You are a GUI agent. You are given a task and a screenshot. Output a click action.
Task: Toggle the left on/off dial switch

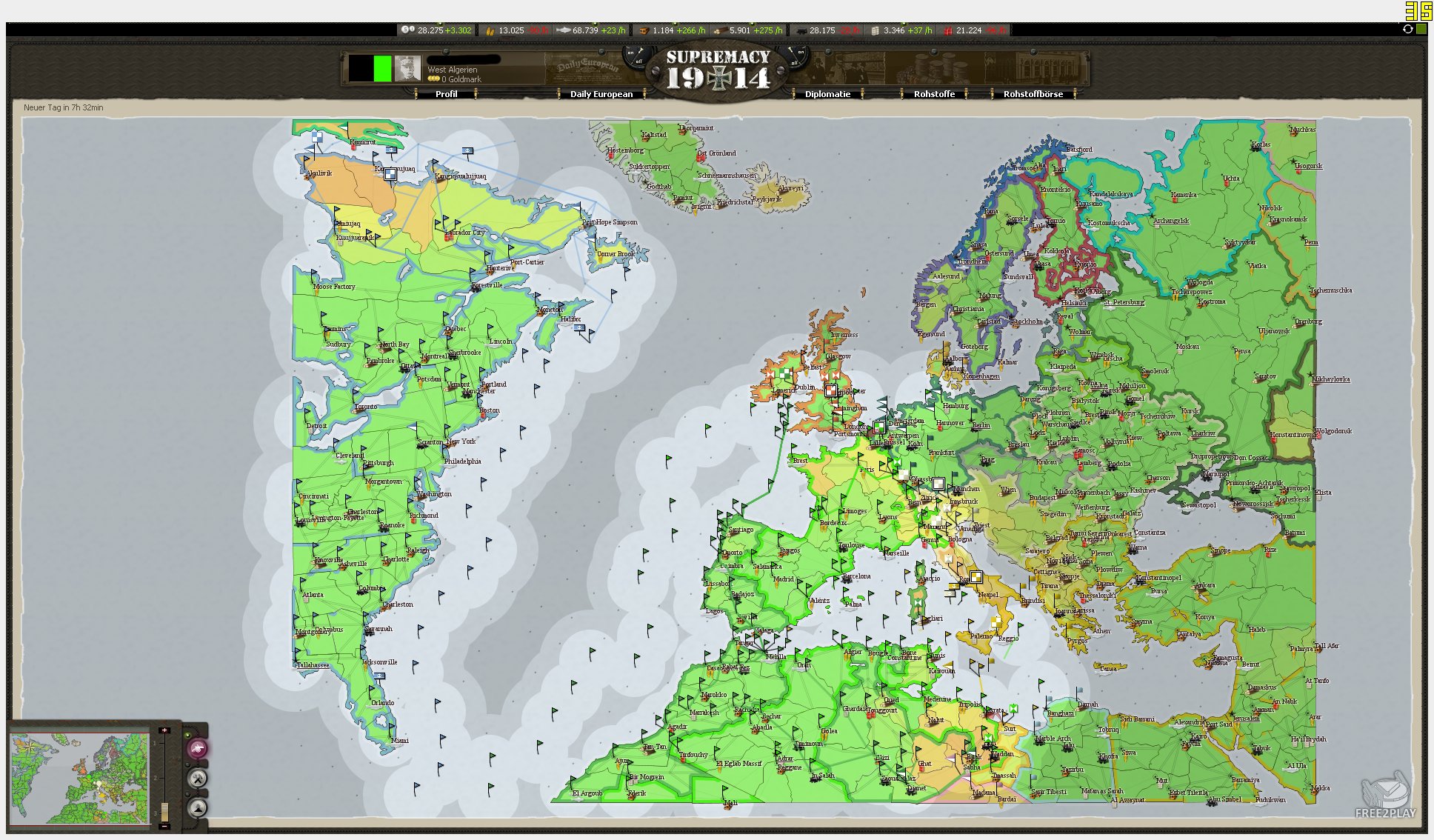tap(637, 57)
